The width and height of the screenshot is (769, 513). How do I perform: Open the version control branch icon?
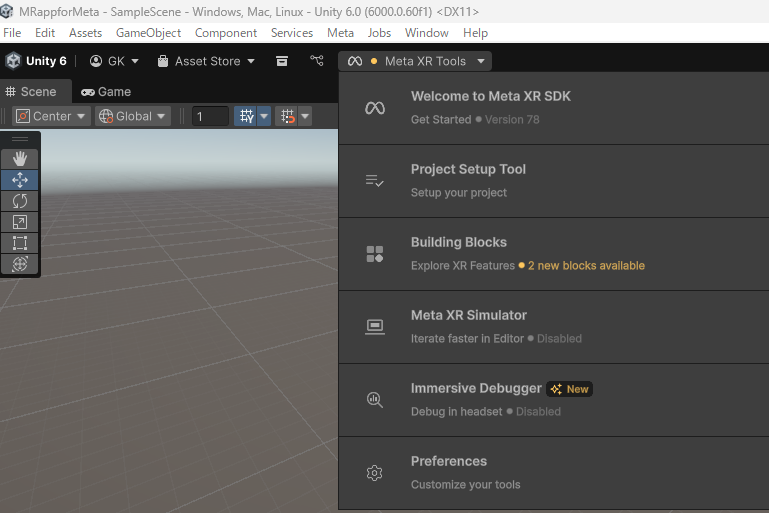point(317,61)
